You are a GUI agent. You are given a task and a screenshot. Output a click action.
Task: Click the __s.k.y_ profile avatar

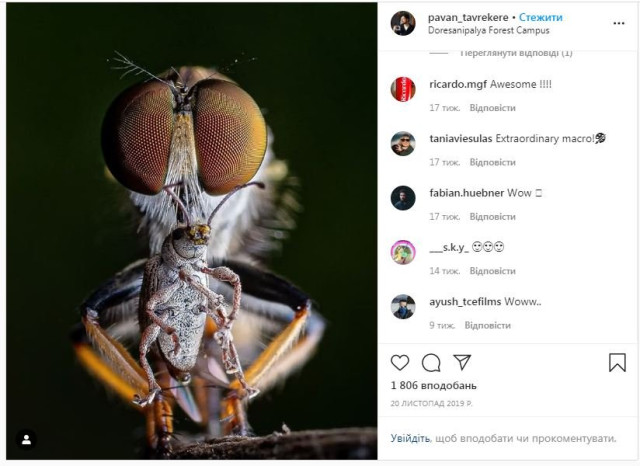tap(402, 252)
